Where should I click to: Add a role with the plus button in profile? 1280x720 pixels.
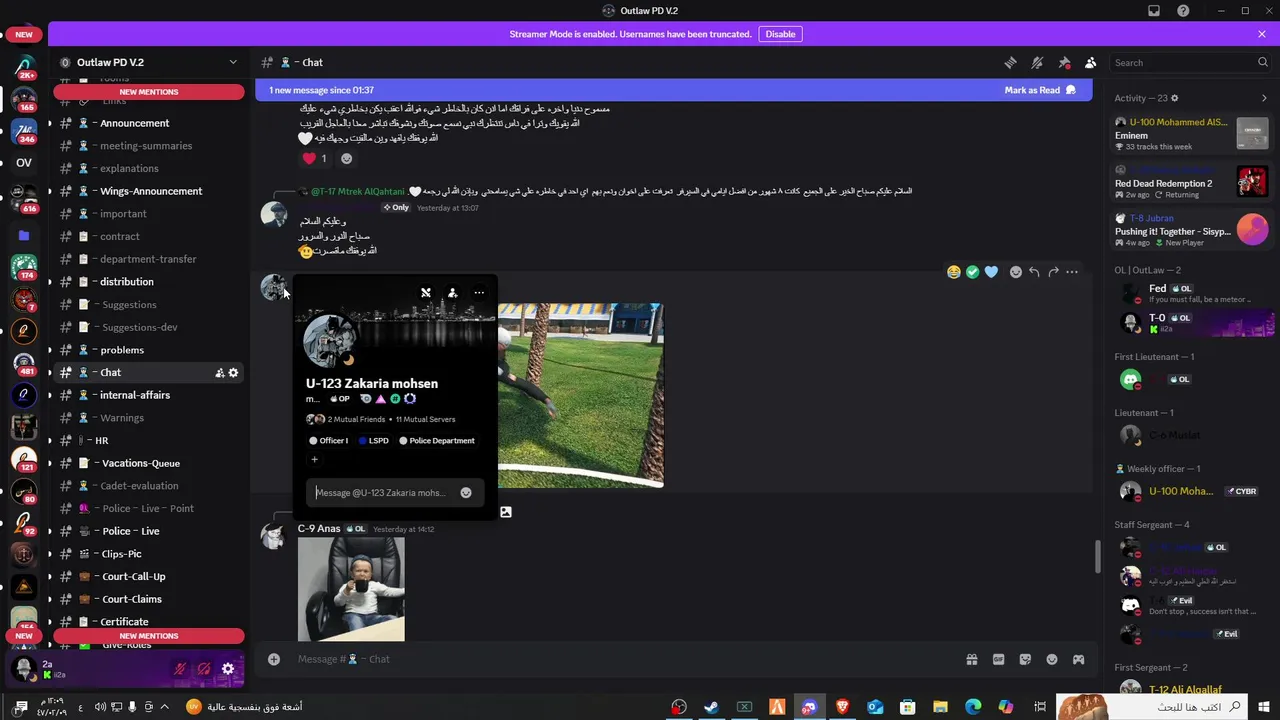coord(314,460)
